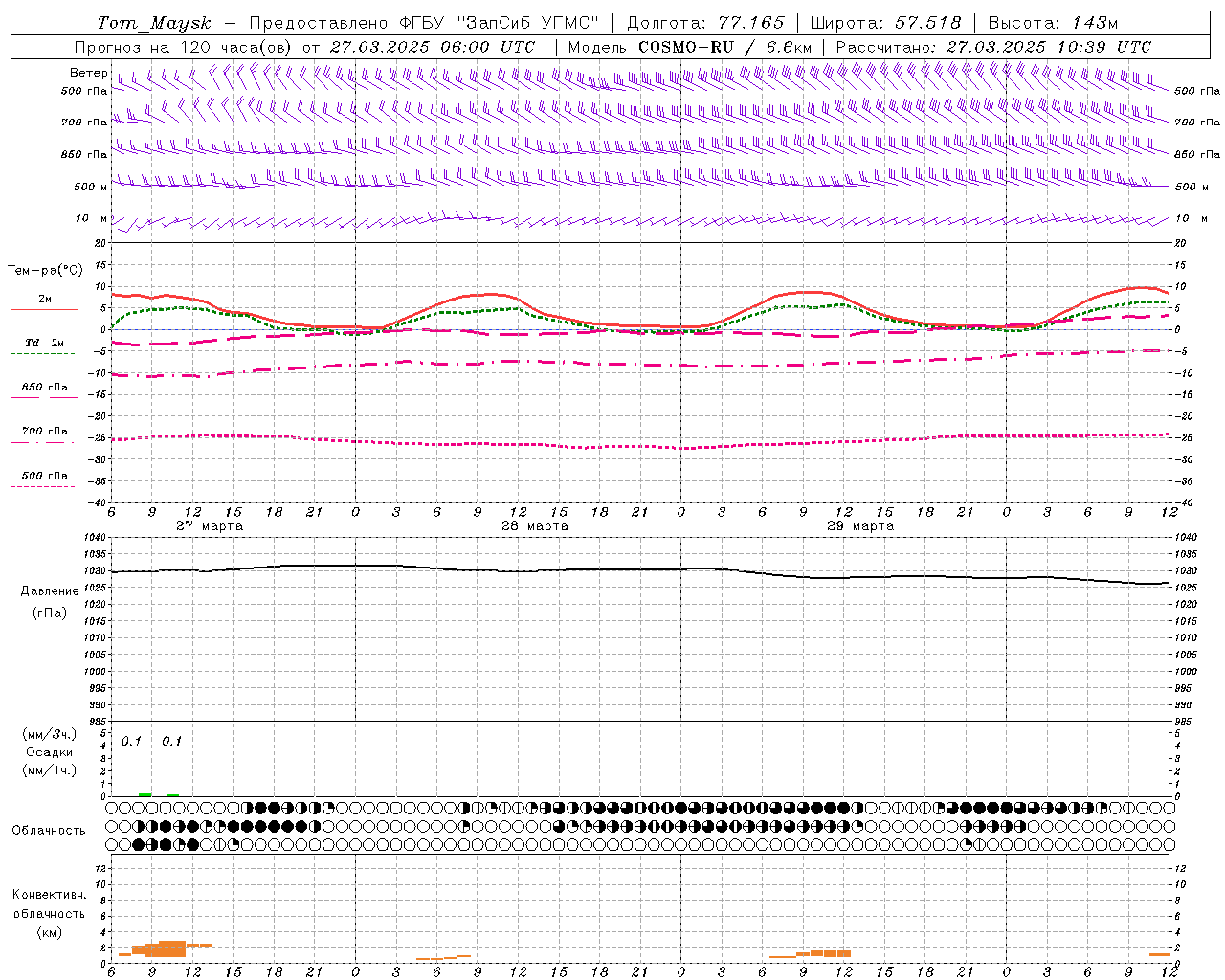
Task: Click the '29 марта' date label
Action: [x=860, y=526]
